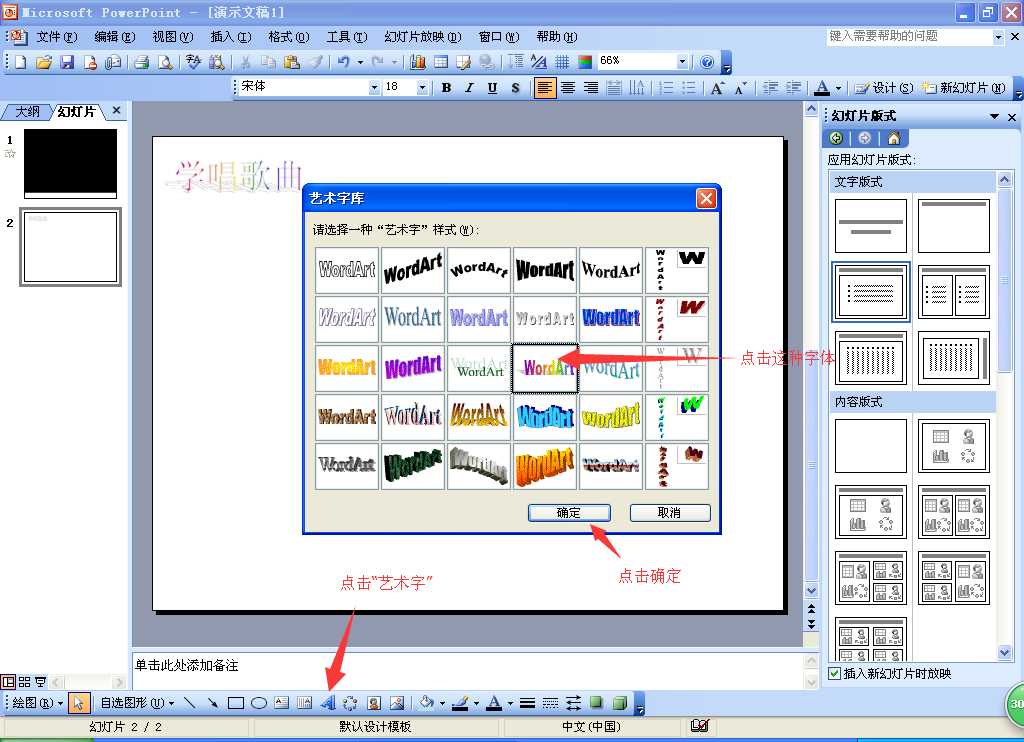
Task: Open the Insert menu
Action: (x=231, y=37)
